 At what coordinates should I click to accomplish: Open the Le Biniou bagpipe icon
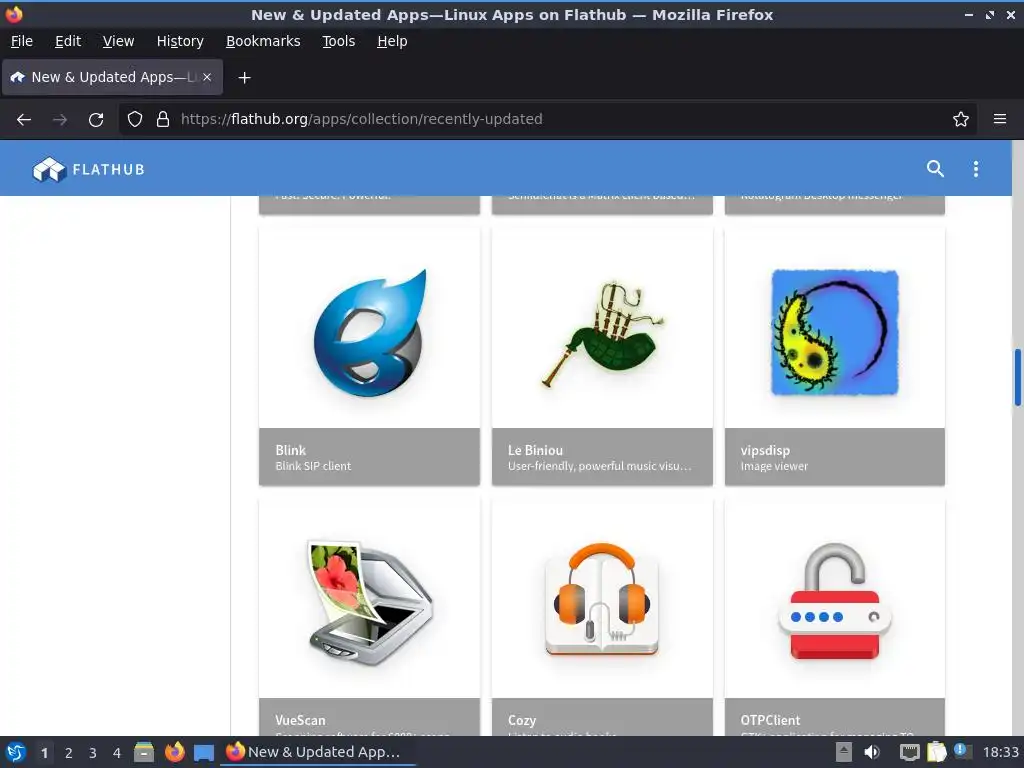[x=602, y=333]
